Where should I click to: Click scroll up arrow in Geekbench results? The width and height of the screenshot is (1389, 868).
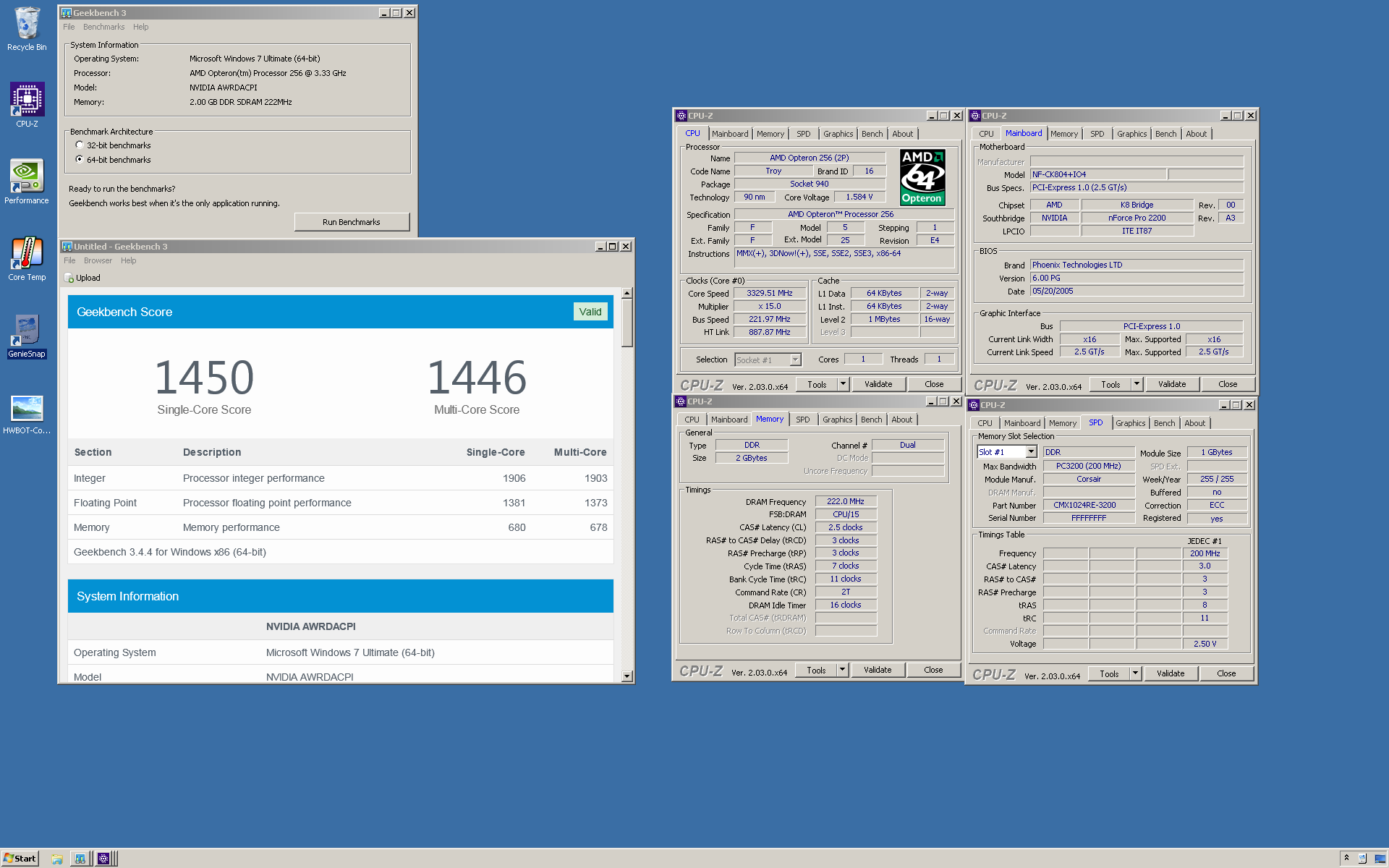coord(626,293)
